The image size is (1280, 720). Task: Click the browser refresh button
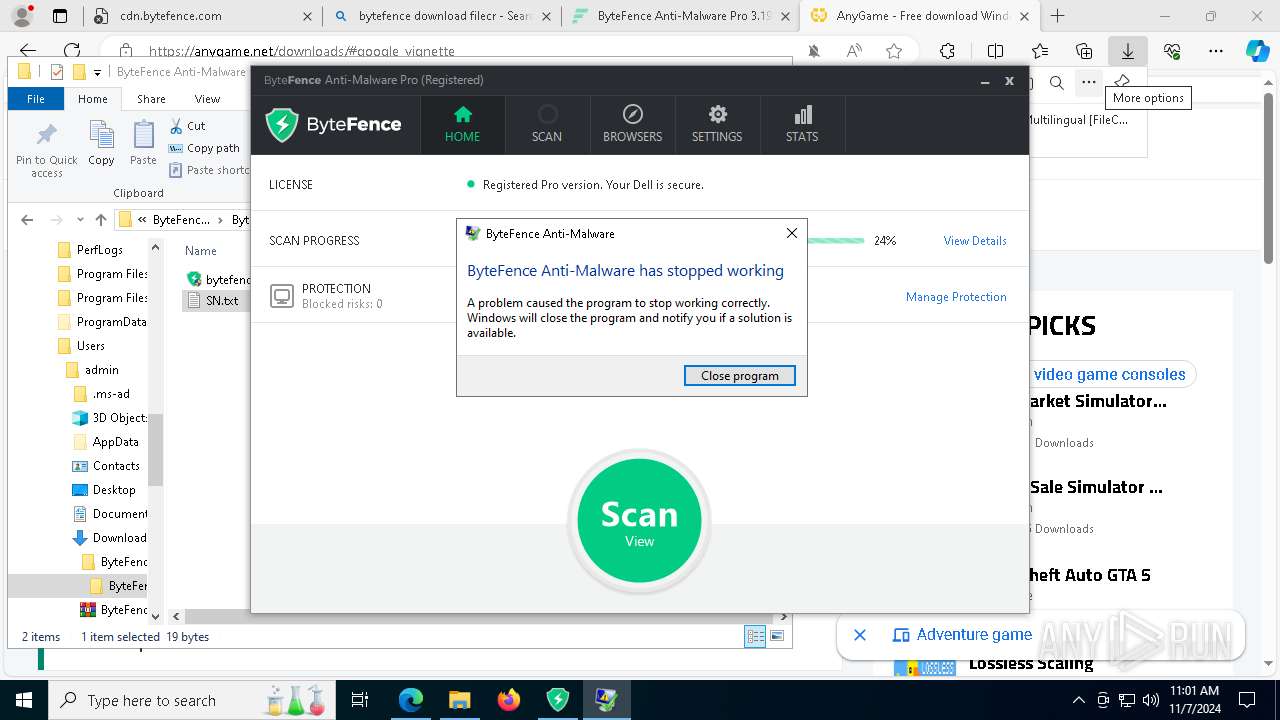(x=72, y=51)
